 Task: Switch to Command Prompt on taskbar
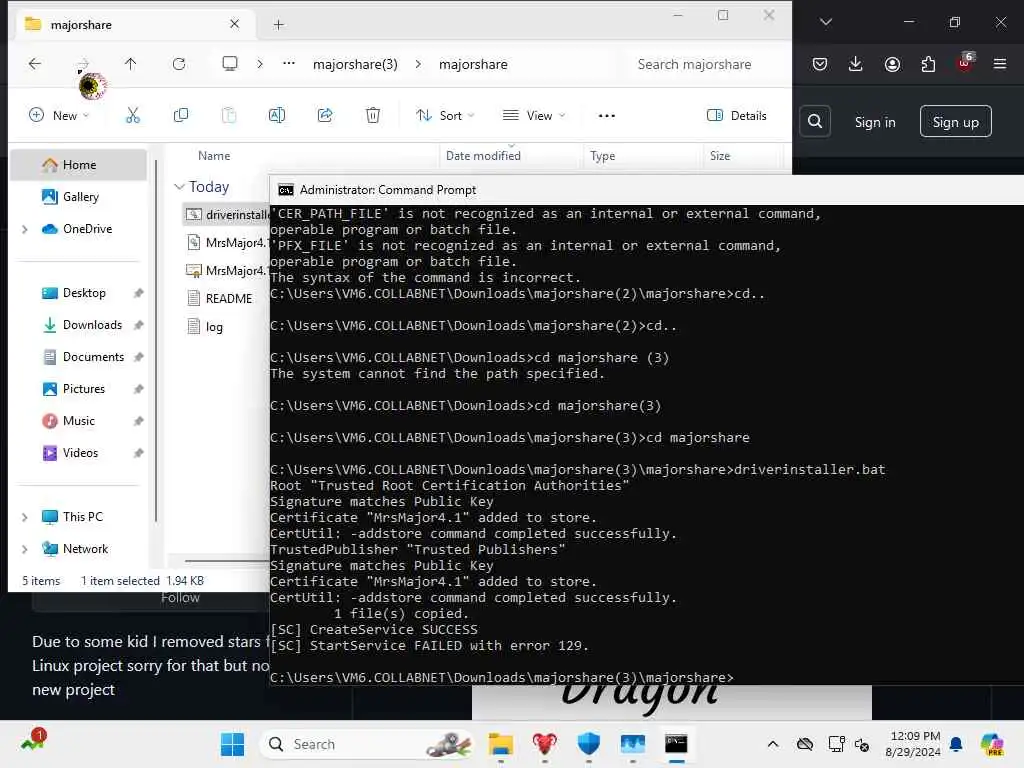click(676, 744)
